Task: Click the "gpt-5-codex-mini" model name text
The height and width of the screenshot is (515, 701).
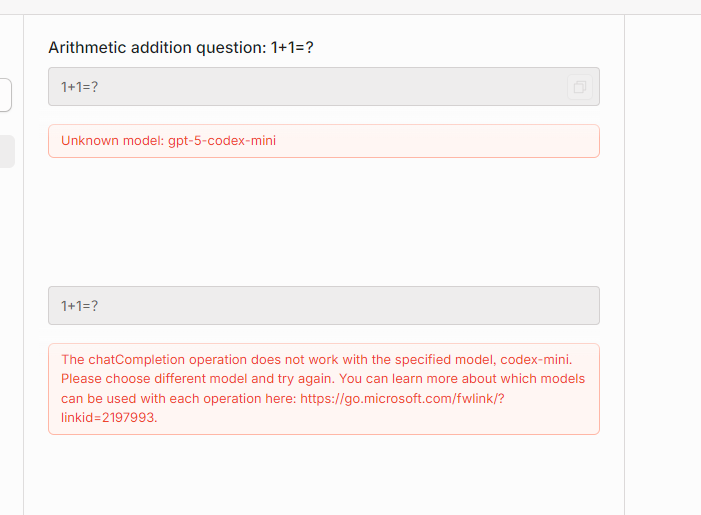Action: [222, 141]
